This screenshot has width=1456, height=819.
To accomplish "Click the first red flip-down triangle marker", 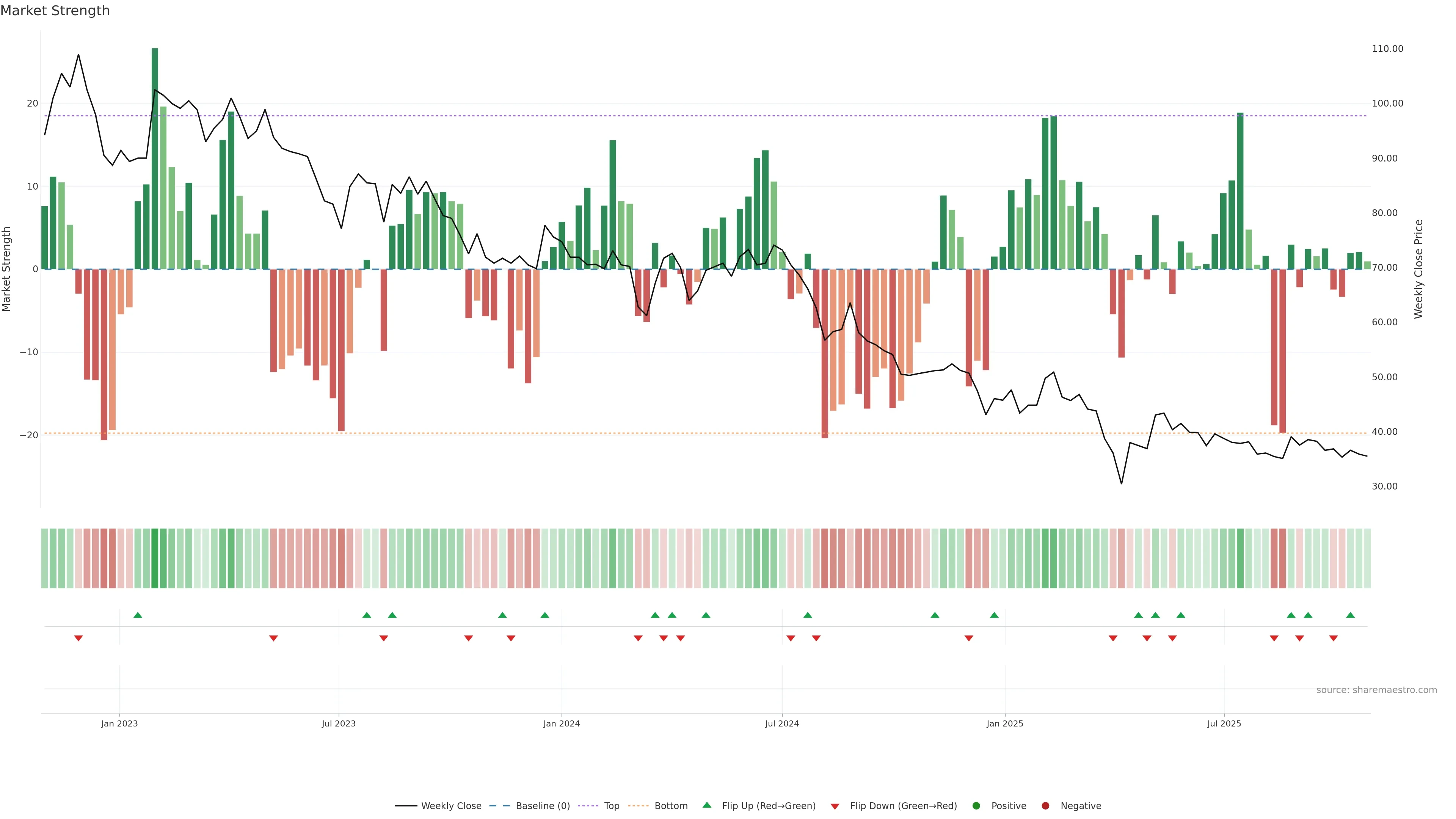I will [78, 638].
